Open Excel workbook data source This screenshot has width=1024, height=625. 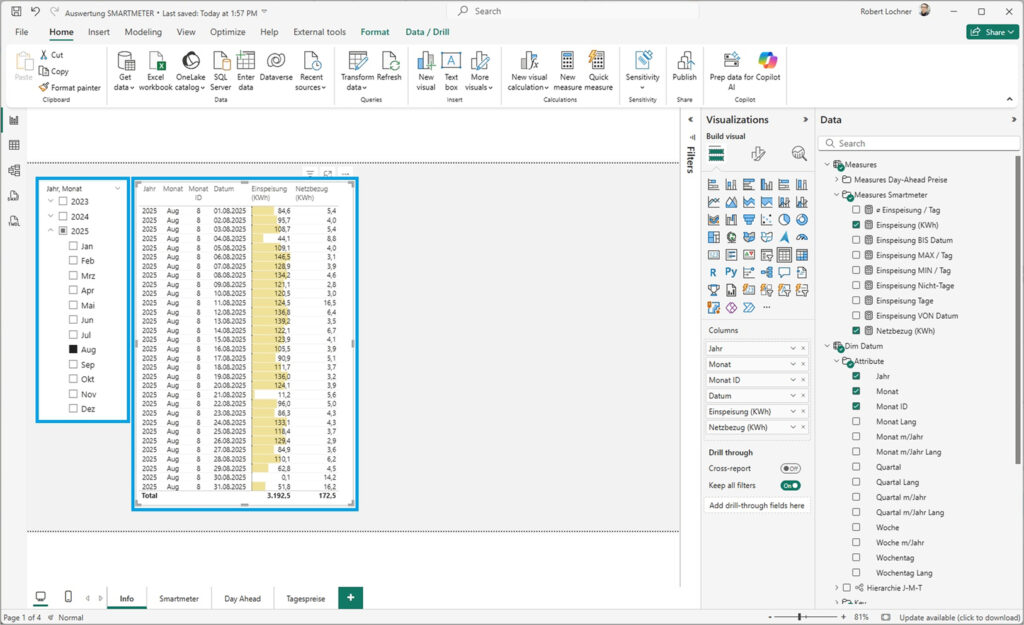point(156,71)
